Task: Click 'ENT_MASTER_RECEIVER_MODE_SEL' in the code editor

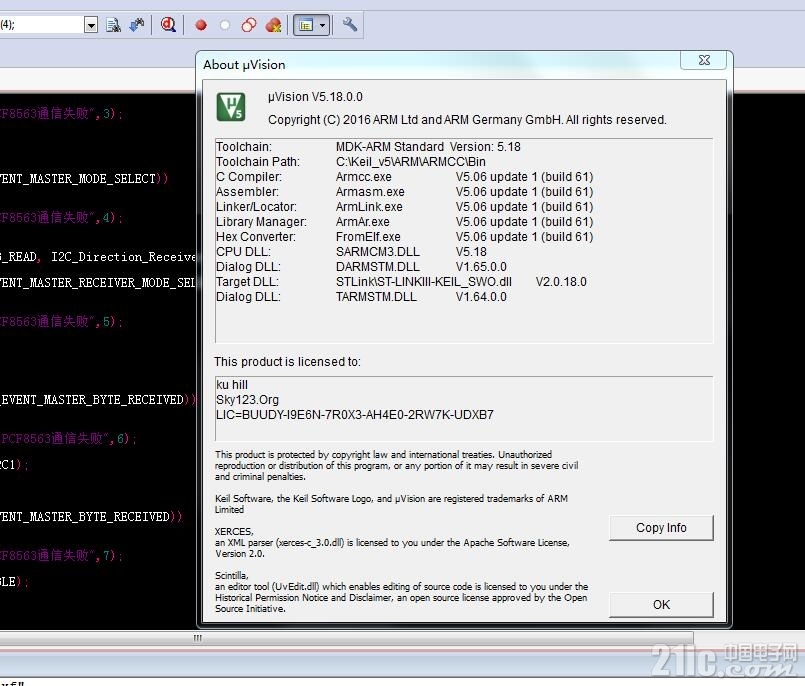Action: 98,283
